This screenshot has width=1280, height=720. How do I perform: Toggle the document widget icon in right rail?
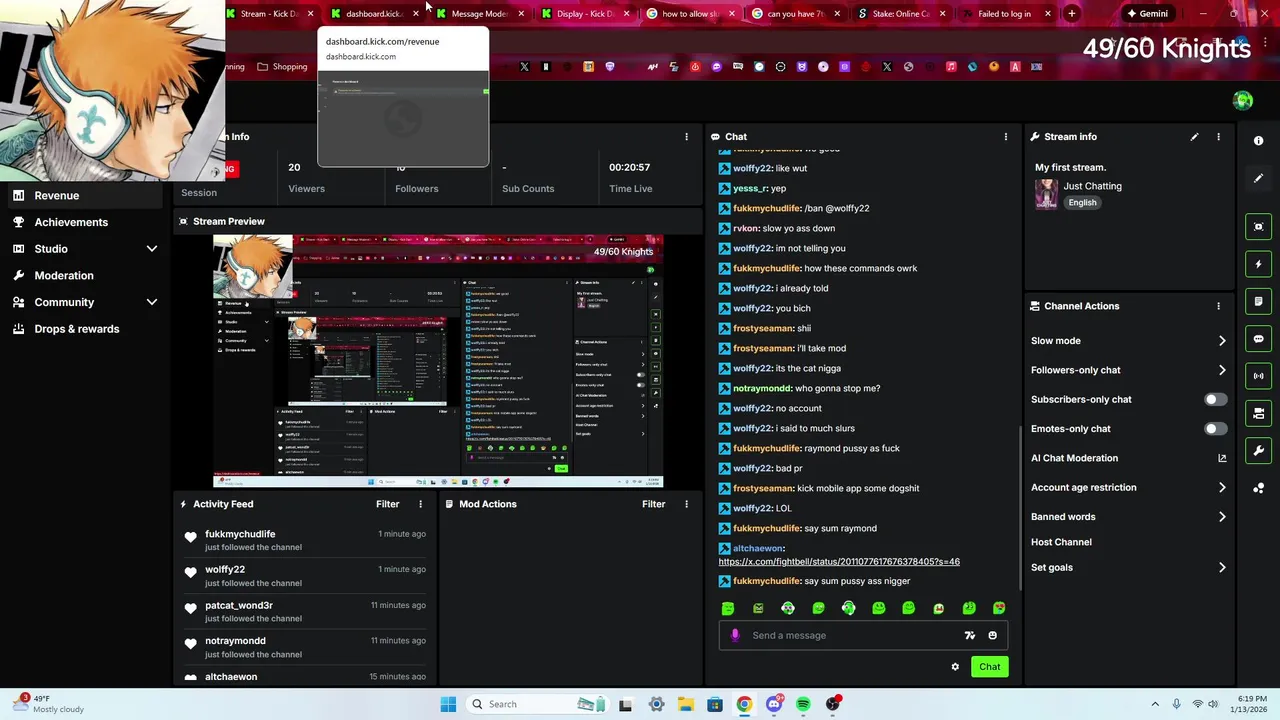pos(1258,301)
